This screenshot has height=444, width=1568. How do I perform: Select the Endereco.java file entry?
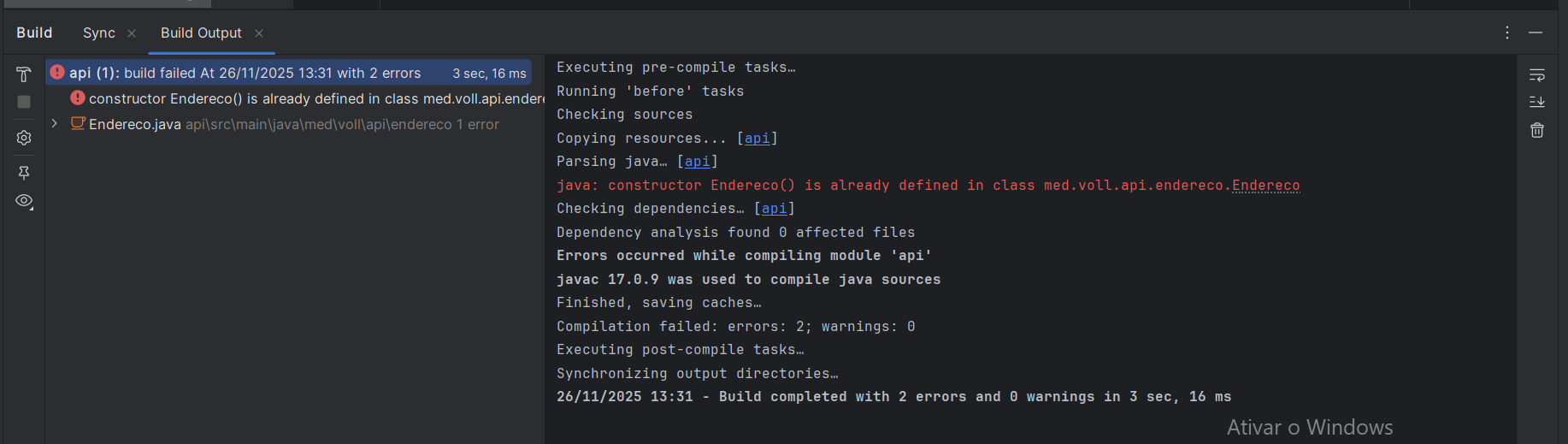tap(135, 125)
